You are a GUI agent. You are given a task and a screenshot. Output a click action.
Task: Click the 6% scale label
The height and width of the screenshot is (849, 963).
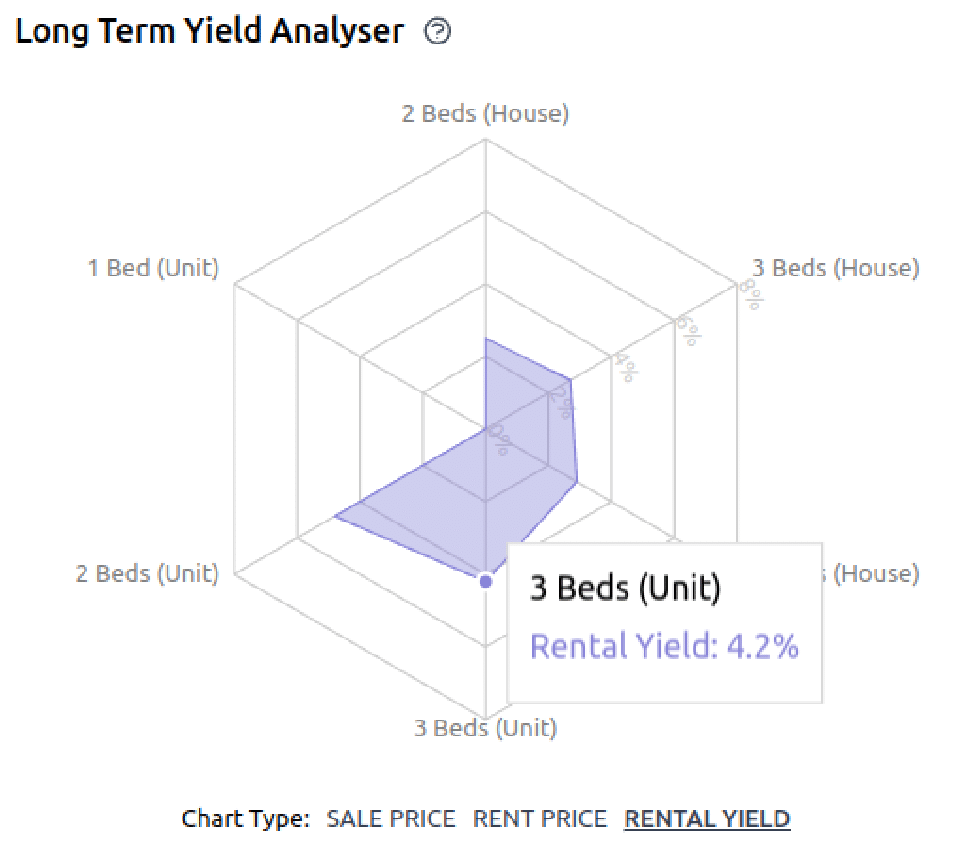(x=688, y=331)
